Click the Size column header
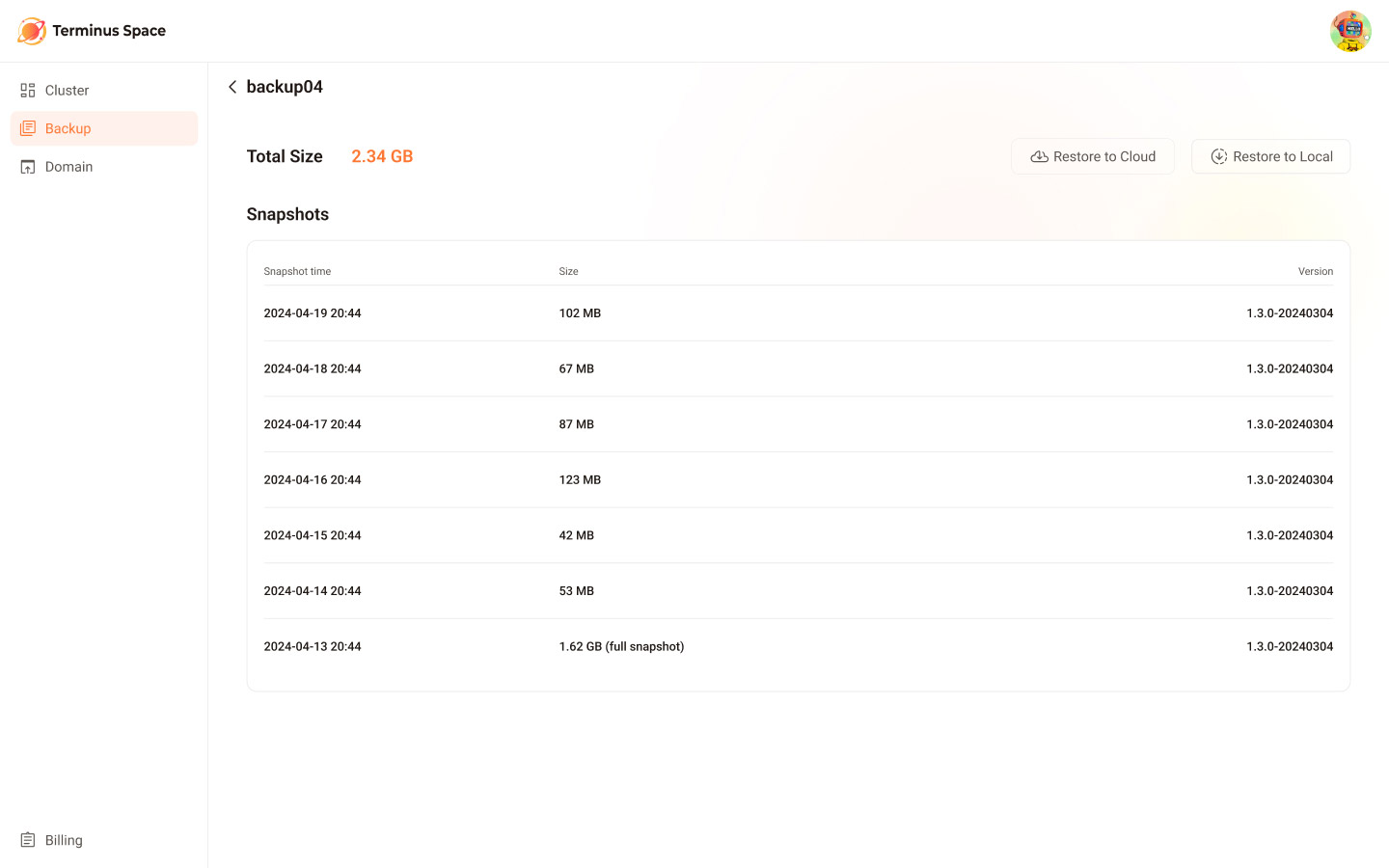Image resolution: width=1389 pixels, height=868 pixels. tap(568, 272)
